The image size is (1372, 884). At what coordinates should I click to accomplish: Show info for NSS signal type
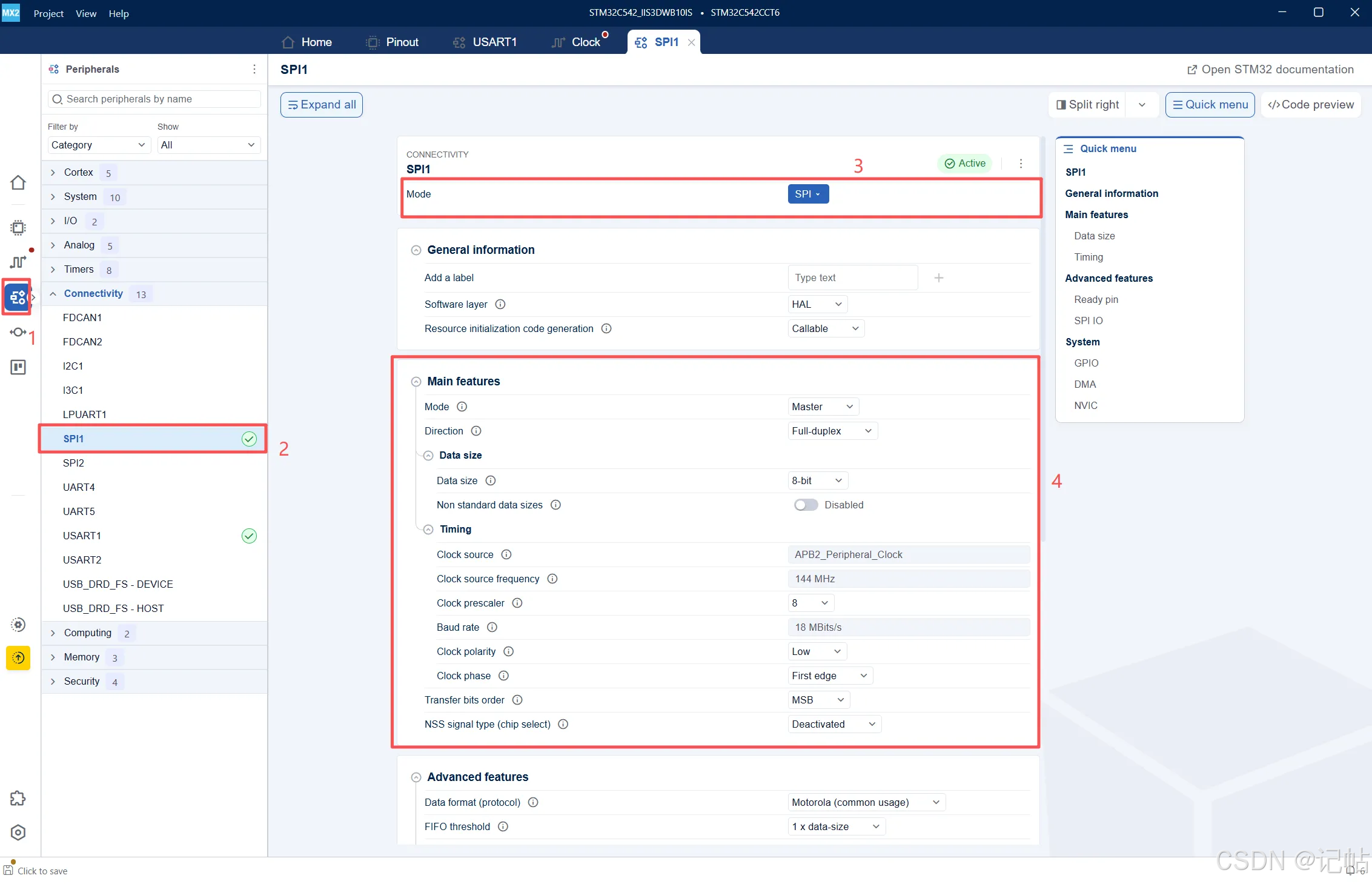pyautogui.click(x=563, y=724)
